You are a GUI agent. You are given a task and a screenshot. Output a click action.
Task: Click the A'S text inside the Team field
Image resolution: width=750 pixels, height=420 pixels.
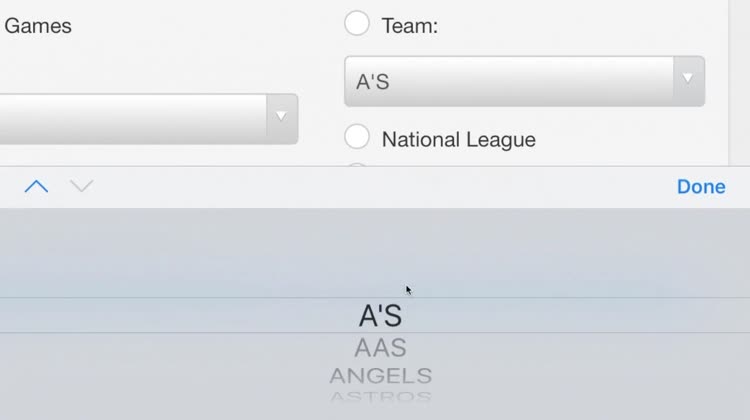[x=373, y=82]
